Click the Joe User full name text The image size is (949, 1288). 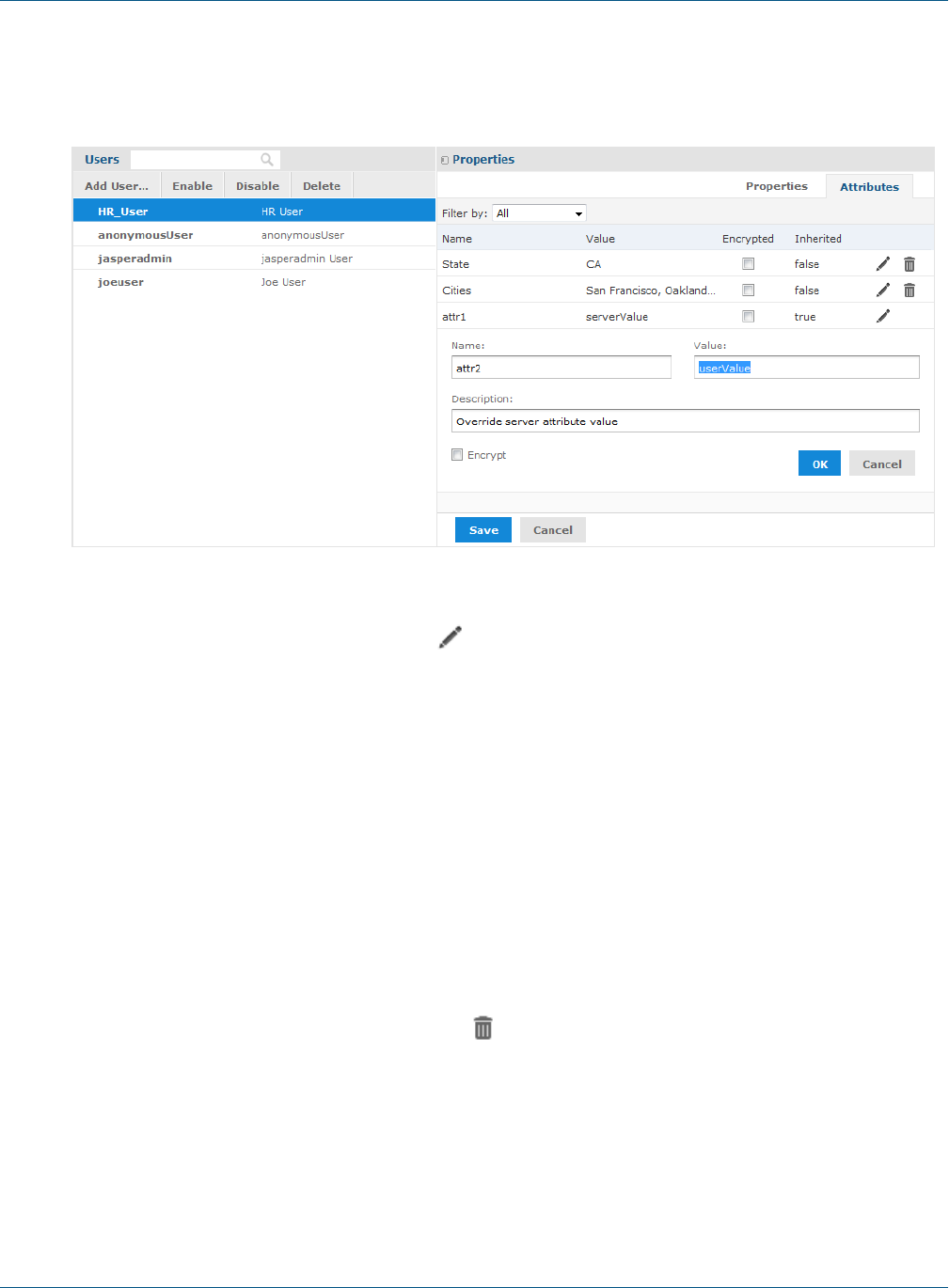tap(283, 282)
